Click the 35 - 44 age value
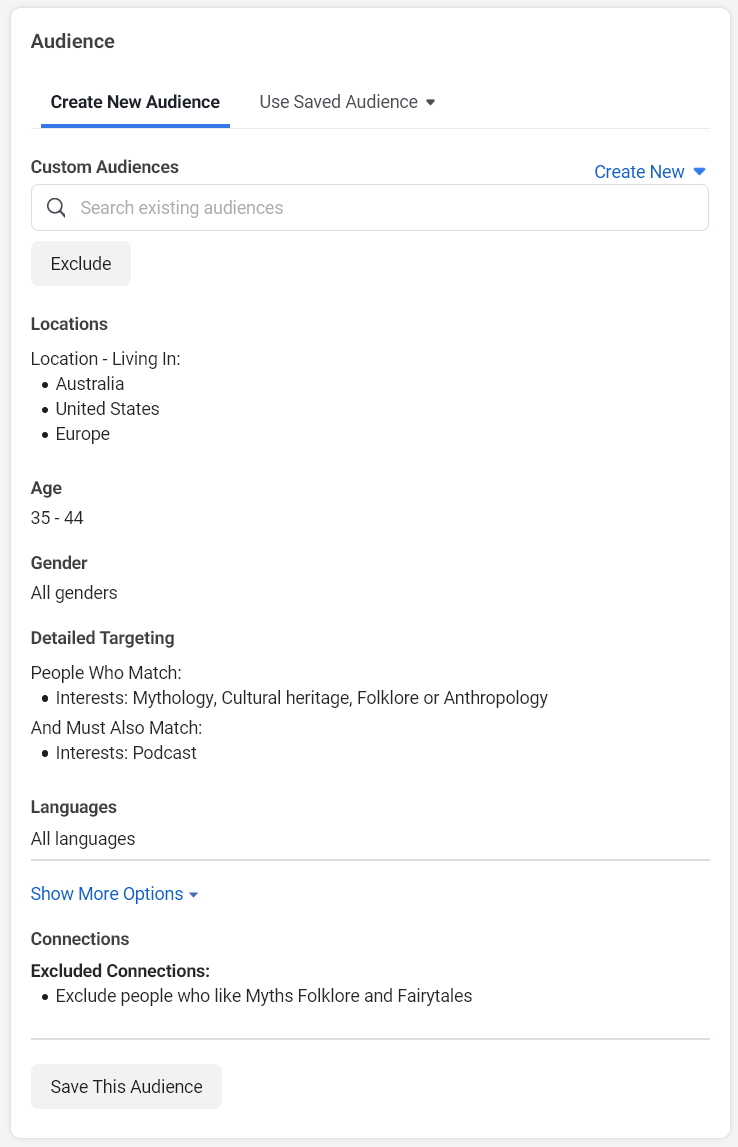 (57, 518)
